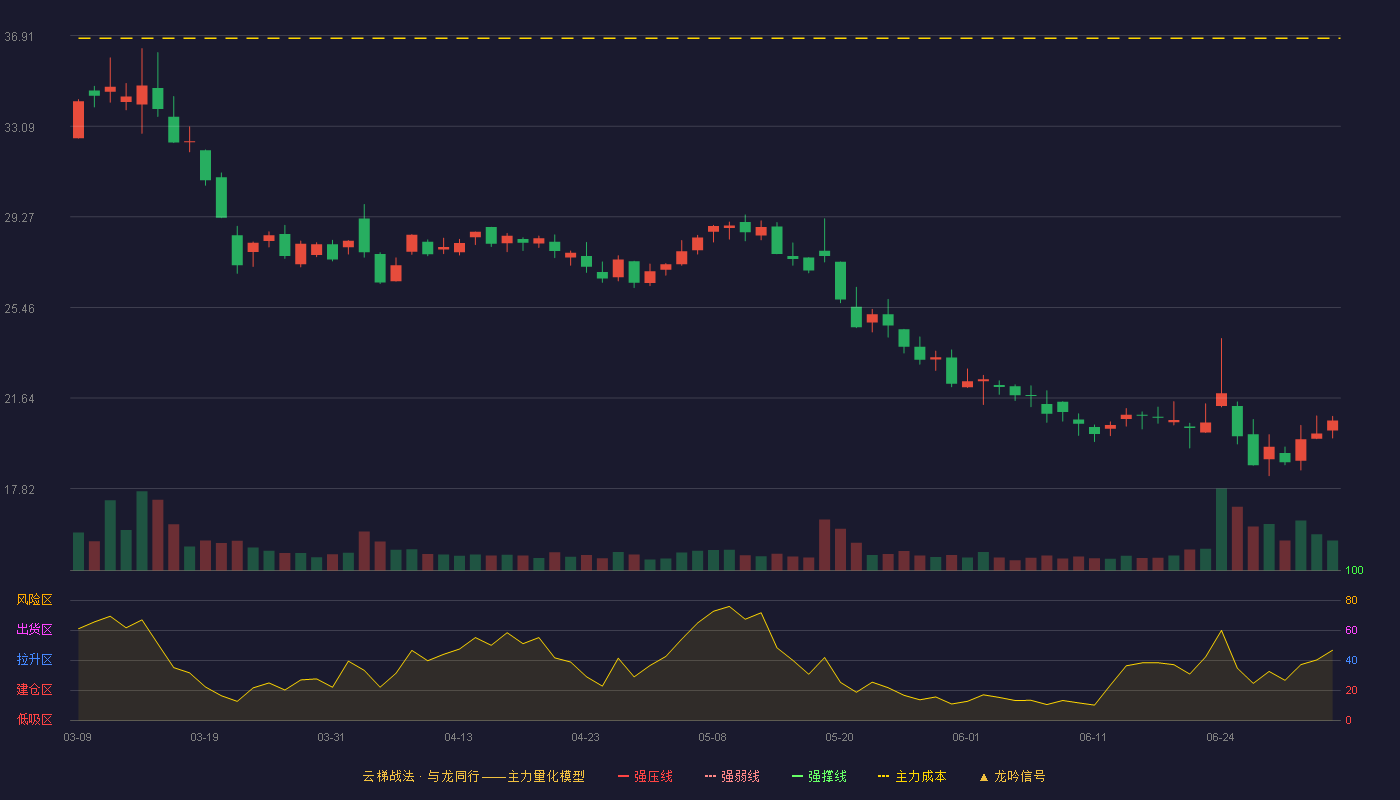
Task: Click the magenta 60 indicator axis value
Action: (x=1351, y=630)
